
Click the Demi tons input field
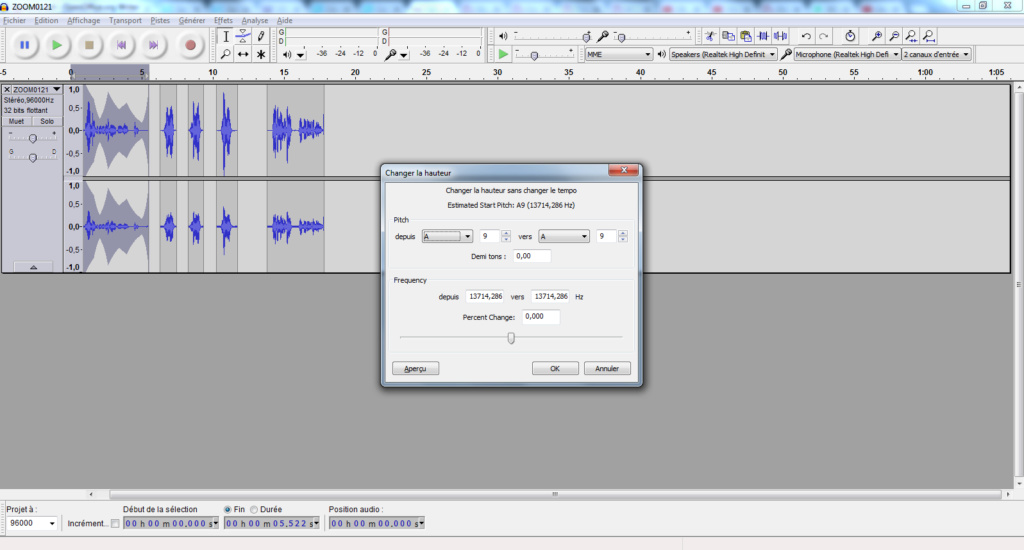pos(532,256)
